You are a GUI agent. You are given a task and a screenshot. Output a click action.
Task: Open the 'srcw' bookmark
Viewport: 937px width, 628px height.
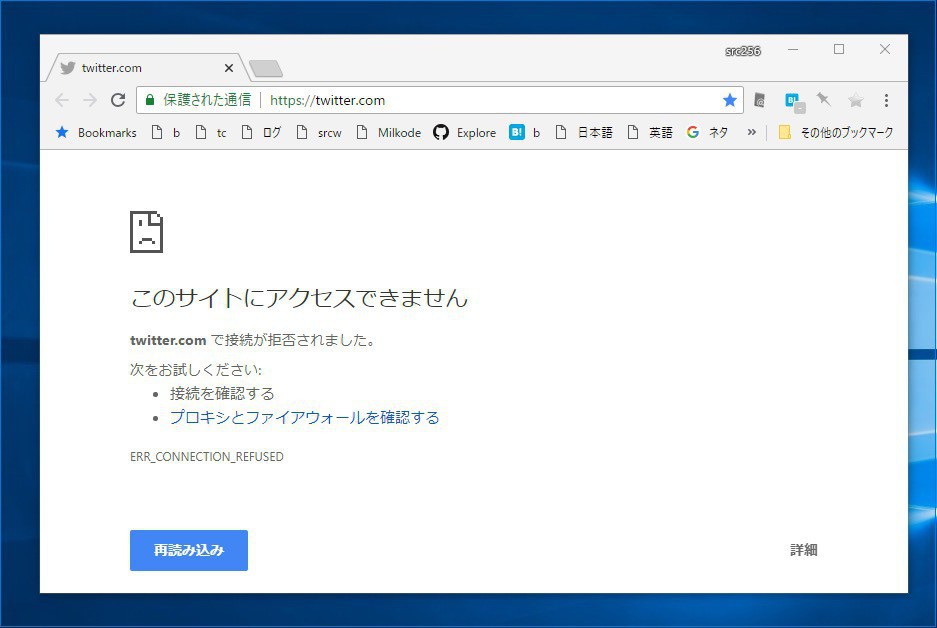tap(319, 132)
